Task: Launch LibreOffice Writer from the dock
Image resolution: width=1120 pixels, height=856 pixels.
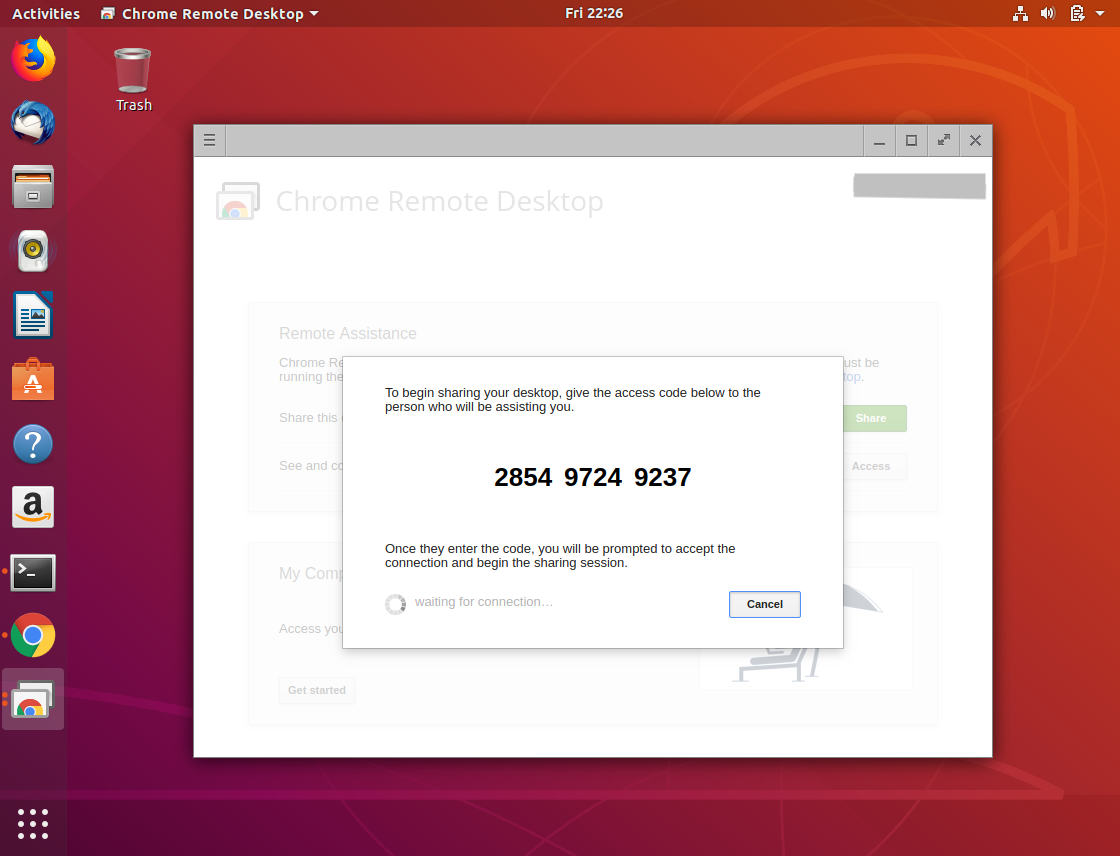Action: click(33, 314)
